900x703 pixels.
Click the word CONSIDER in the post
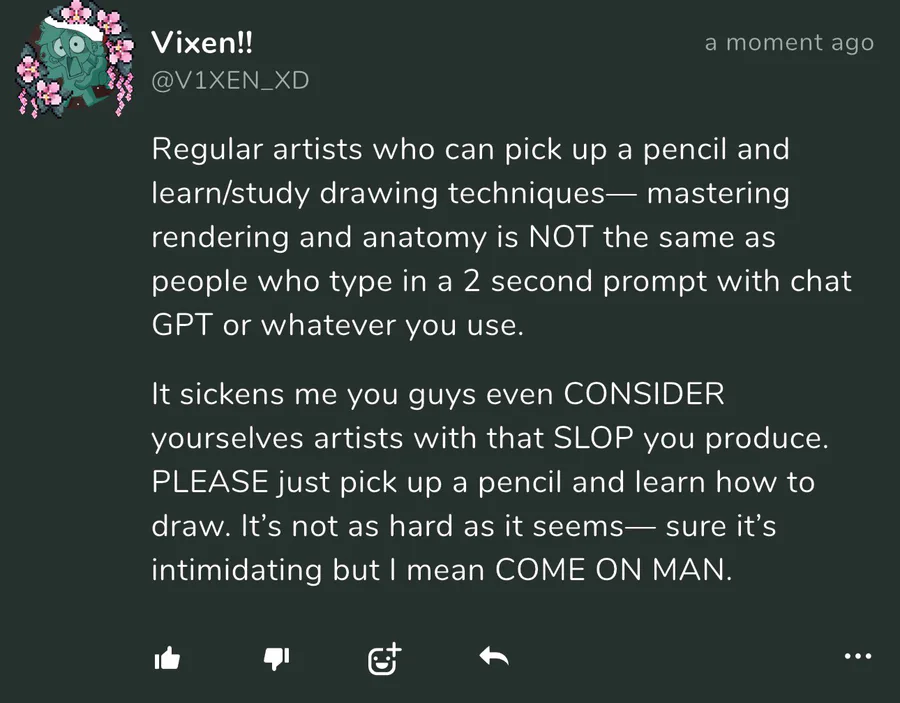[x=644, y=394]
